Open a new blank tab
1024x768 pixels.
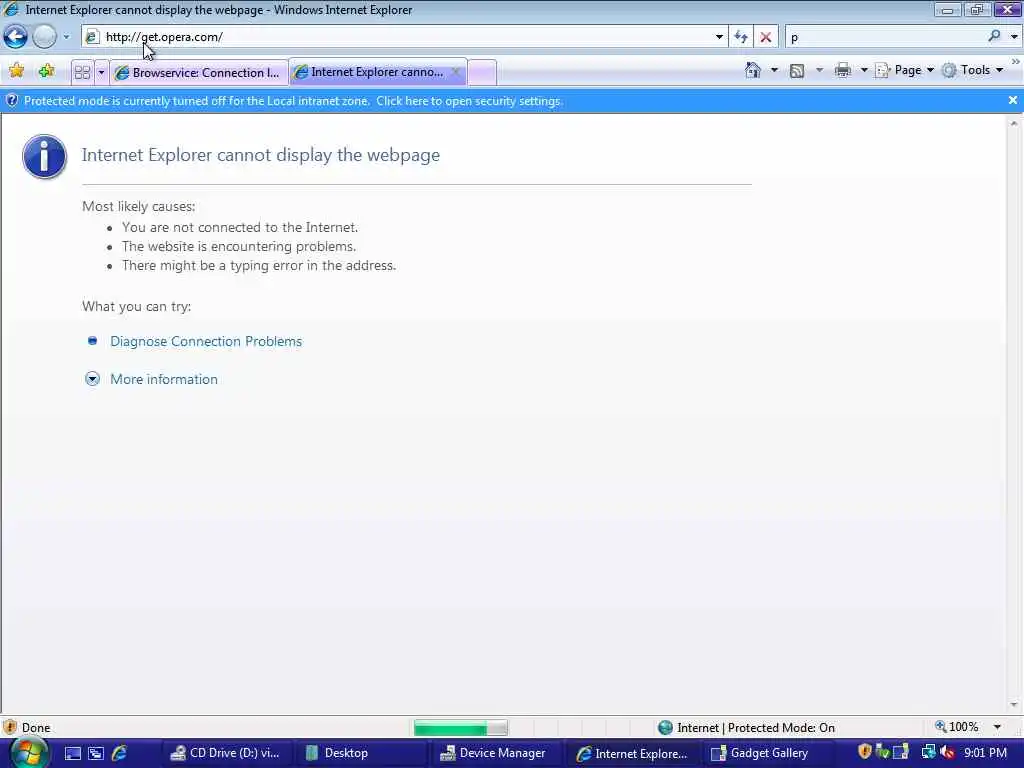coord(482,72)
